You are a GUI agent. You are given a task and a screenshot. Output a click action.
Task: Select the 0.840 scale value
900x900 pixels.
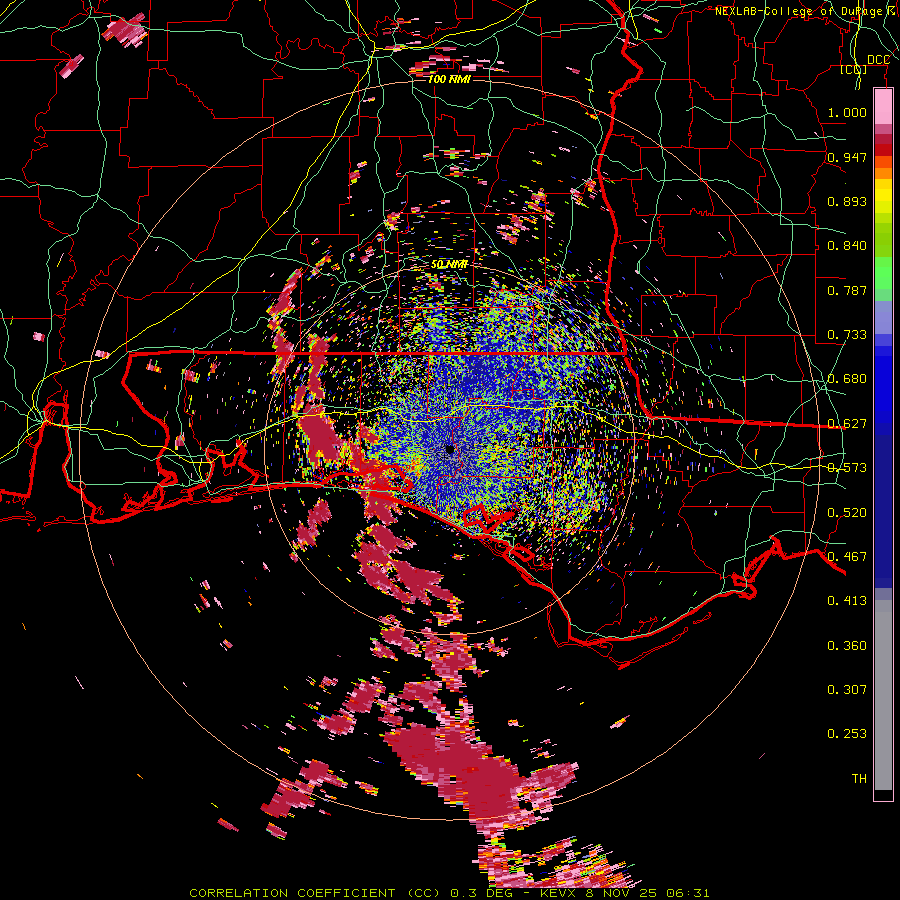(x=847, y=246)
